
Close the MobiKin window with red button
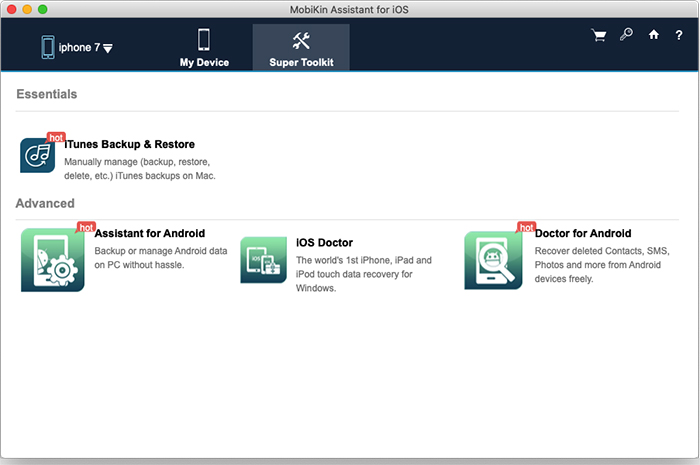(12, 9)
